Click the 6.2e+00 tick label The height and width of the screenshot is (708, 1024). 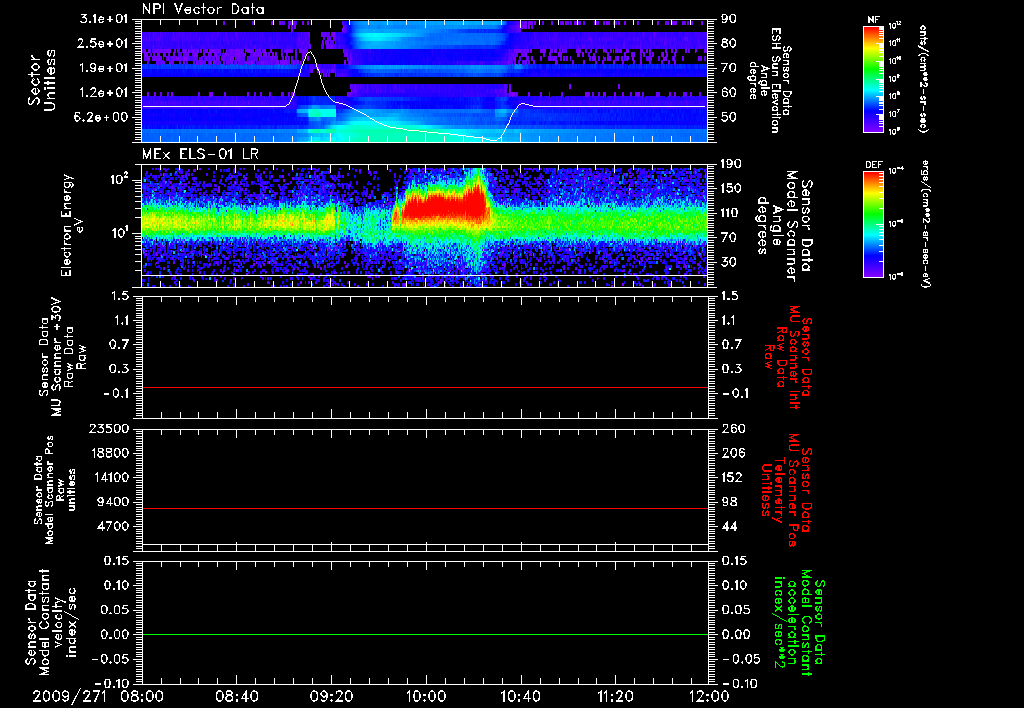coord(103,117)
